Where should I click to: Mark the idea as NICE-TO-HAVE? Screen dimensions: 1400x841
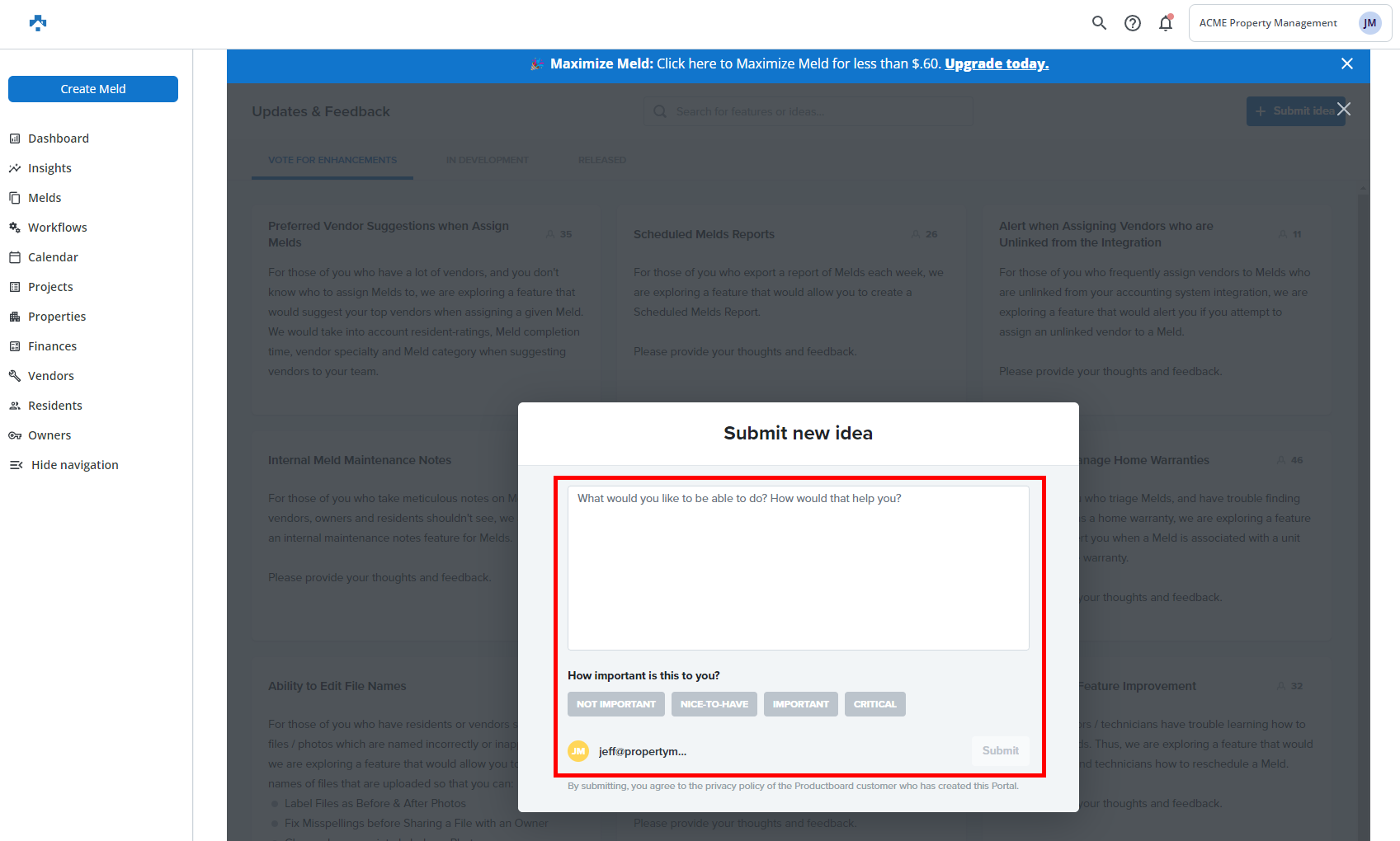(x=714, y=703)
